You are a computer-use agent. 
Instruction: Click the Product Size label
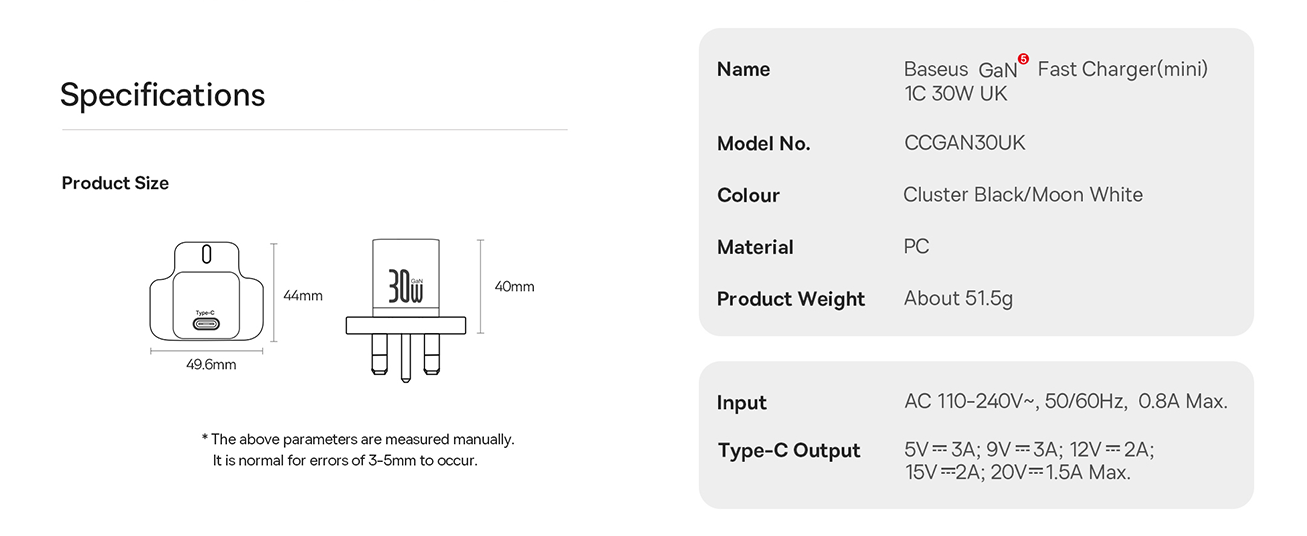(x=115, y=183)
